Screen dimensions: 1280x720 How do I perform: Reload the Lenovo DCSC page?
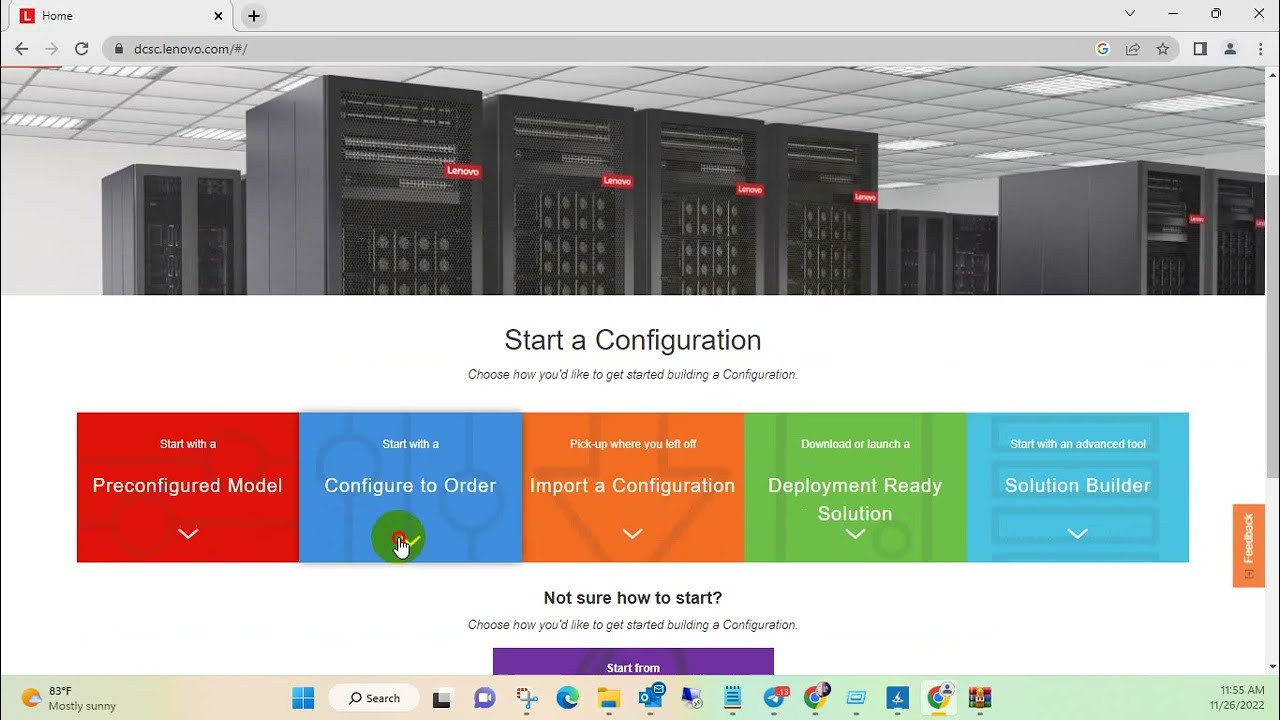[82, 48]
